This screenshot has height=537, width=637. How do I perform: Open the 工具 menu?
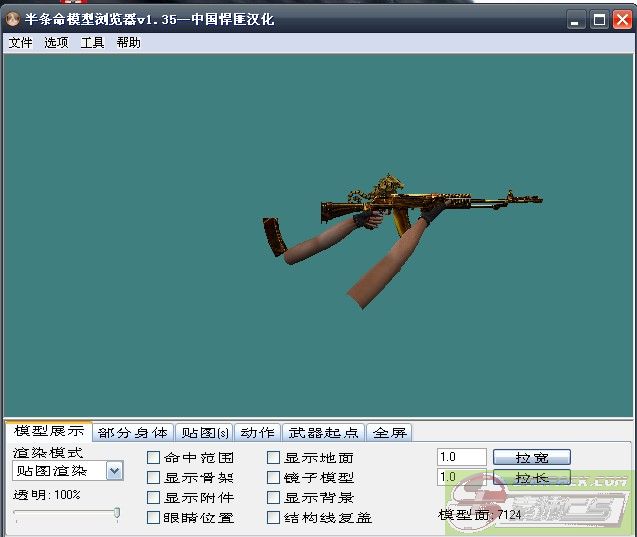[x=92, y=43]
